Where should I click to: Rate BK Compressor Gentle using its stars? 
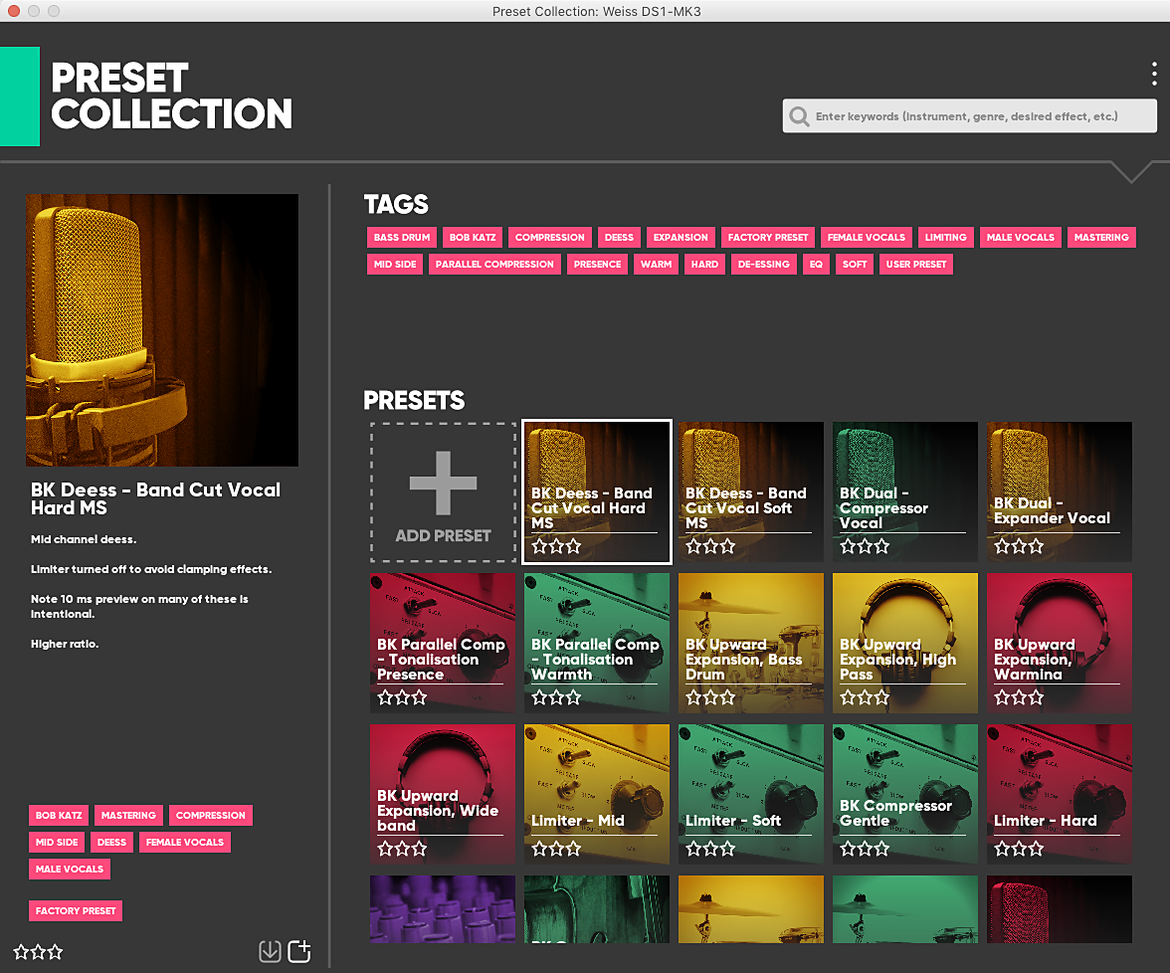[865, 848]
